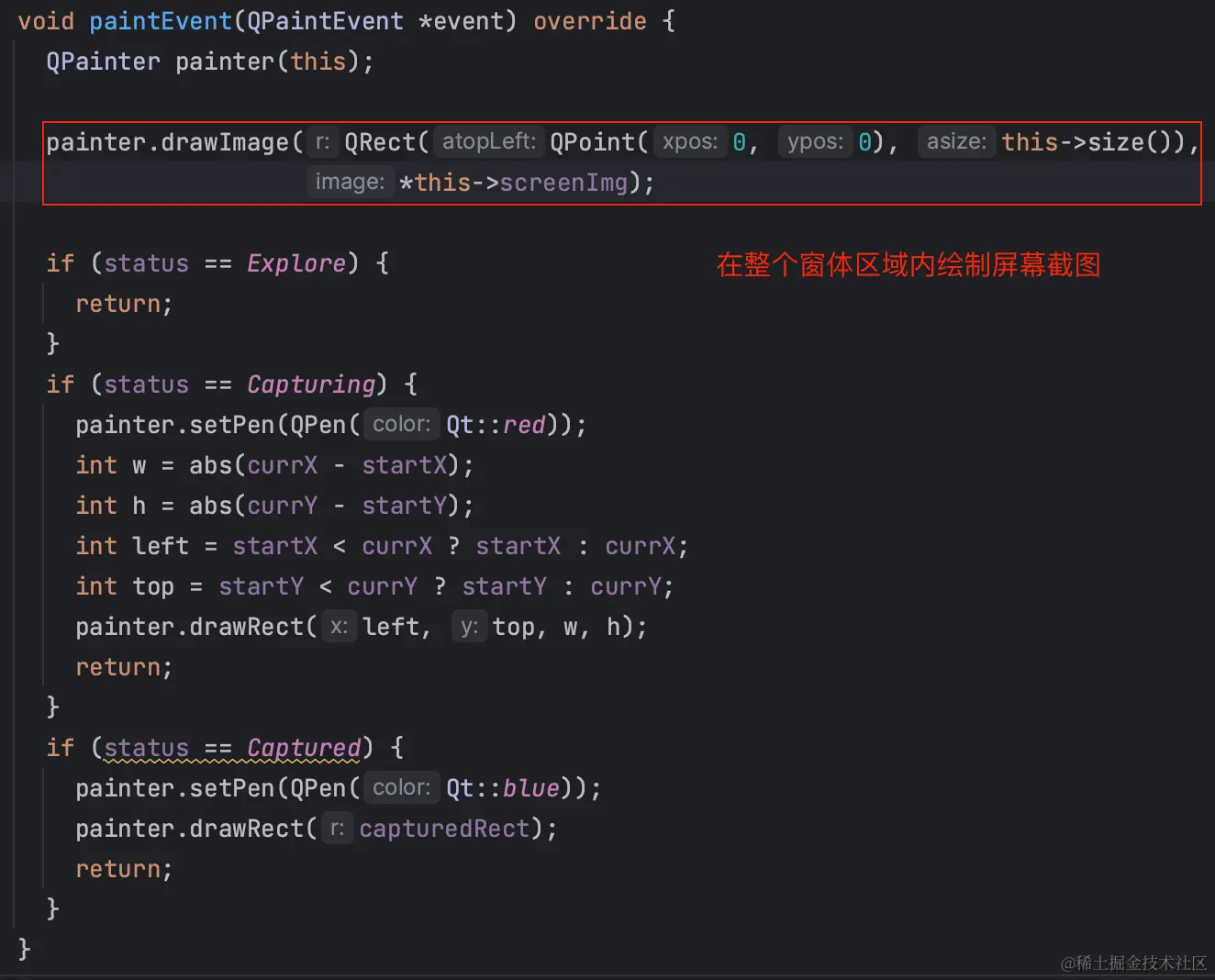Viewport: 1215px width, 980px height.
Task: Click the r: parameter hint chip
Action: tap(322, 142)
